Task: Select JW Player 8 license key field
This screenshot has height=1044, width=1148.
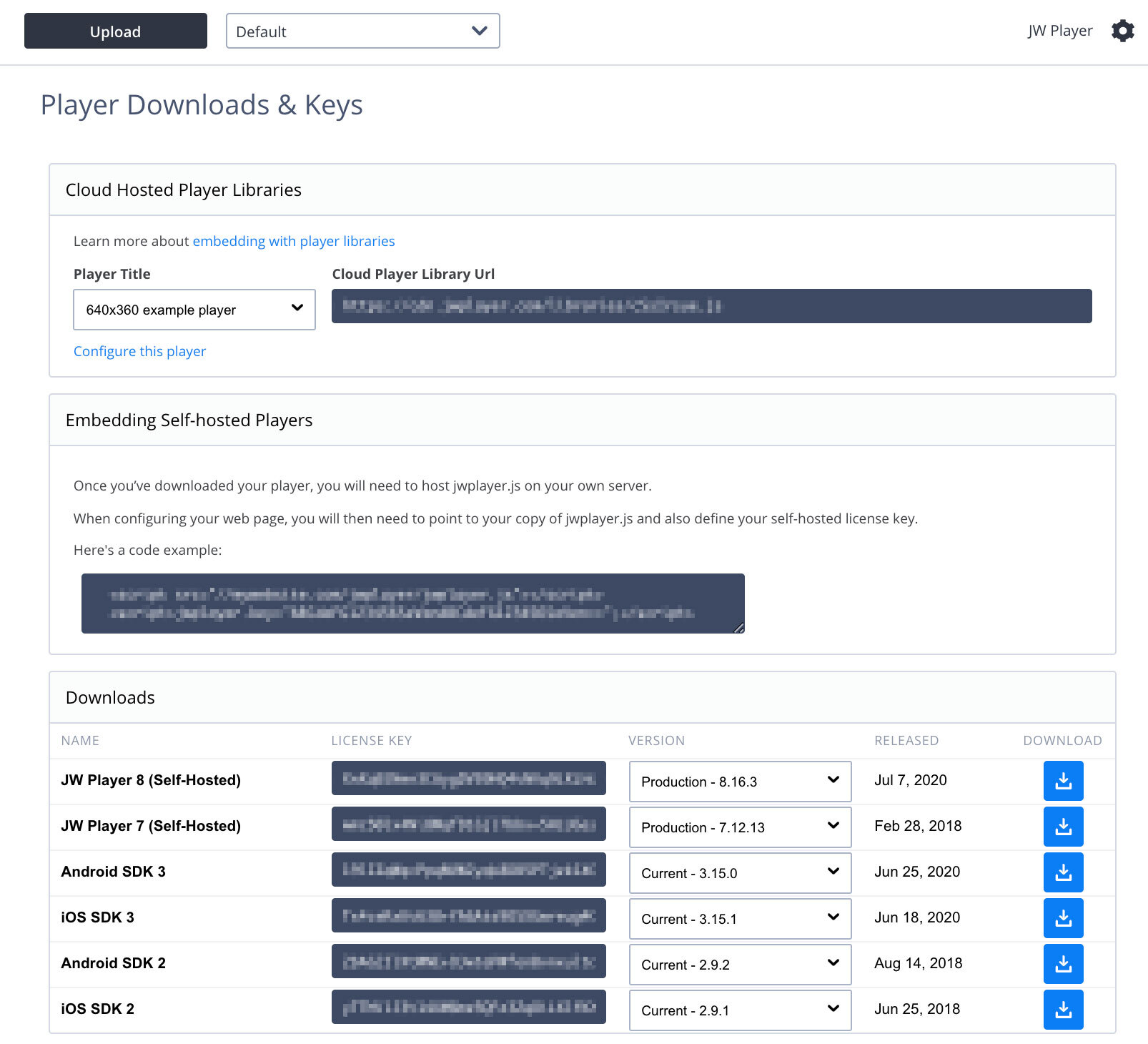Action: tap(468, 778)
